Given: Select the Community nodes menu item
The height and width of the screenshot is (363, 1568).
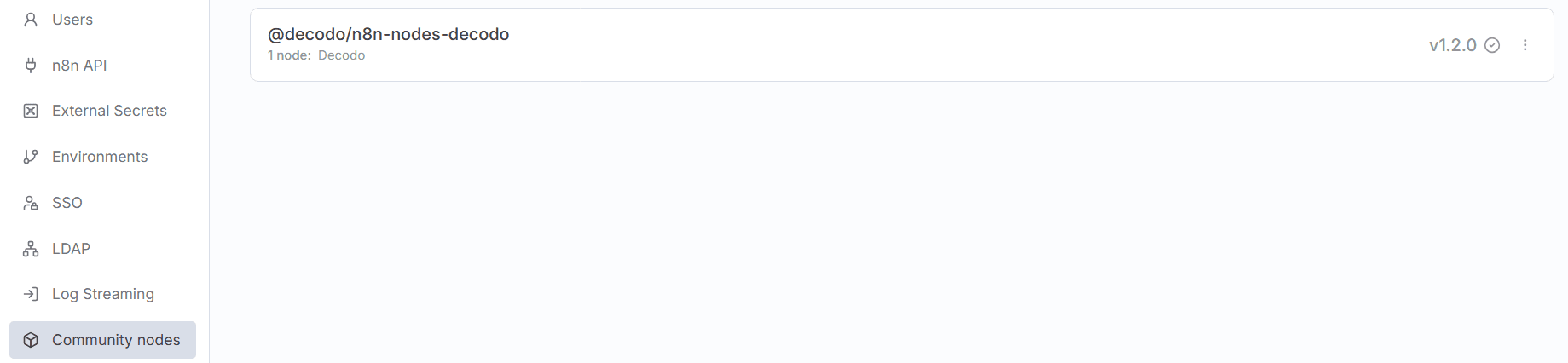Looking at the screenshot, I should [116, 340].
